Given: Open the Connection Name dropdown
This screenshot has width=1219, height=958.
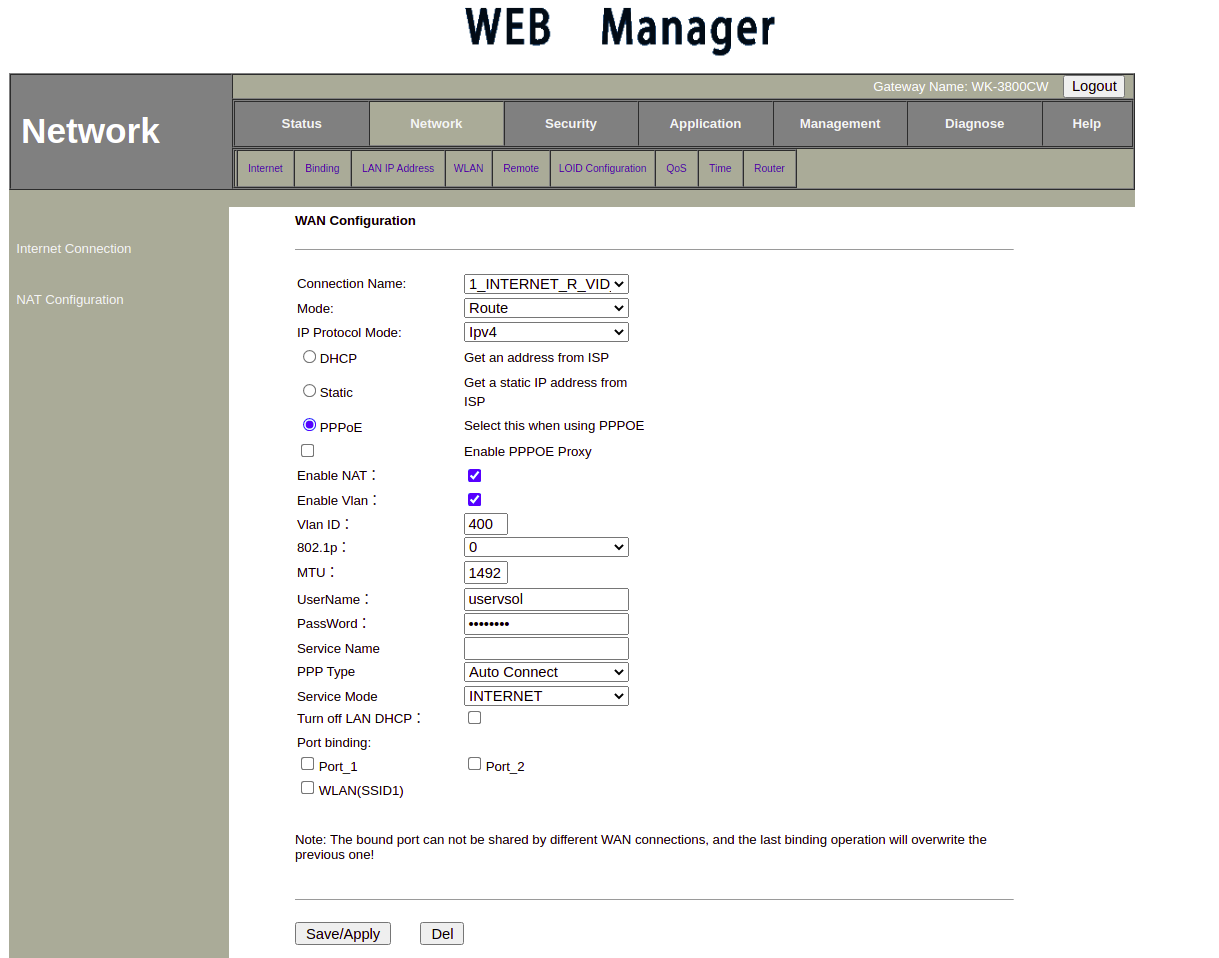Looking at the screenshot, I should tap(546, 284).
